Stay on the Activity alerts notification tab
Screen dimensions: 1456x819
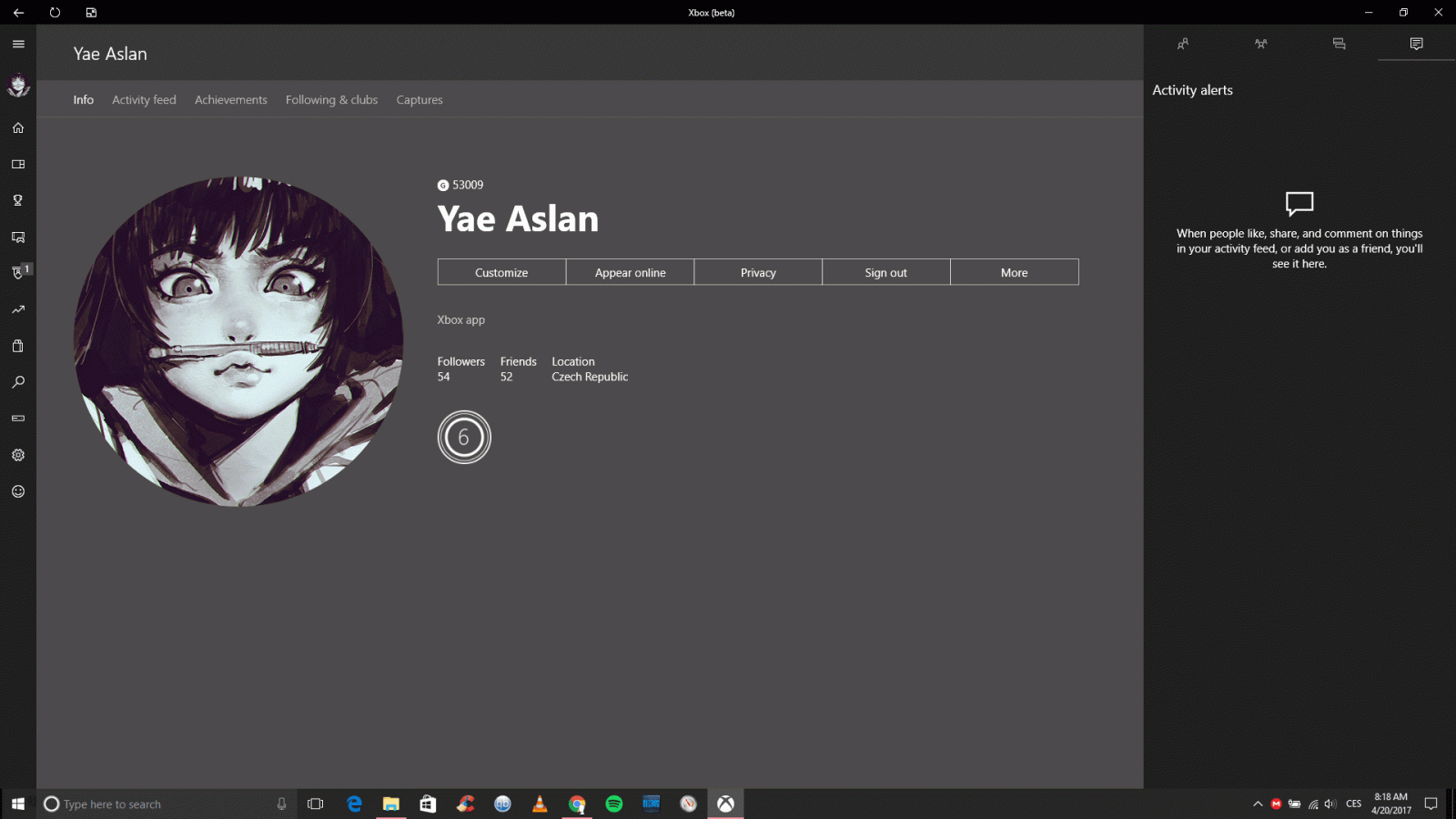[1416, 43]
